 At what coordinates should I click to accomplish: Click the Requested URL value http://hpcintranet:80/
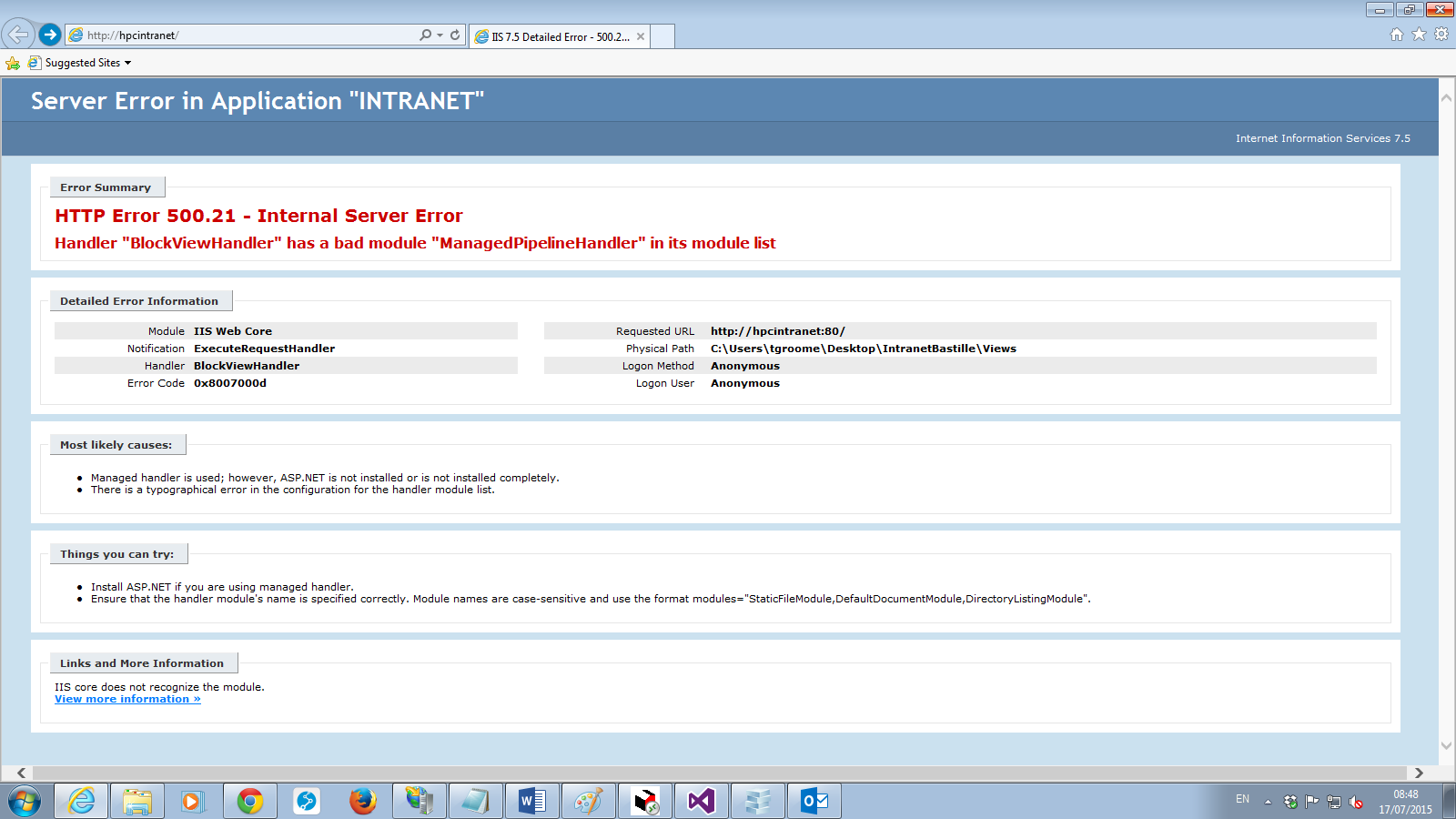click(778, 331)
